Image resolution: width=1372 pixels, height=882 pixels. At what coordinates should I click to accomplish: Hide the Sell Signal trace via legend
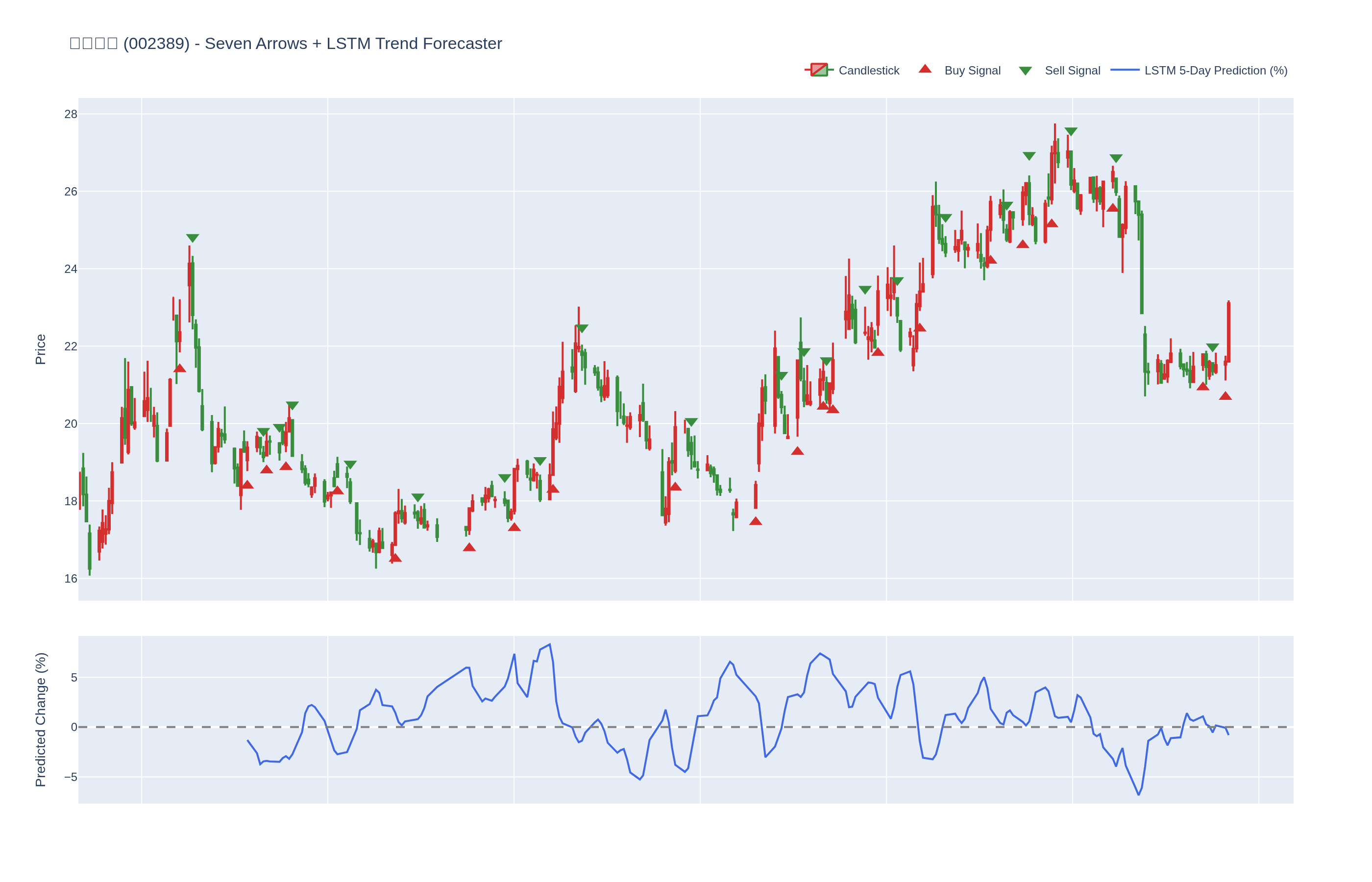tap(1072, 71)
